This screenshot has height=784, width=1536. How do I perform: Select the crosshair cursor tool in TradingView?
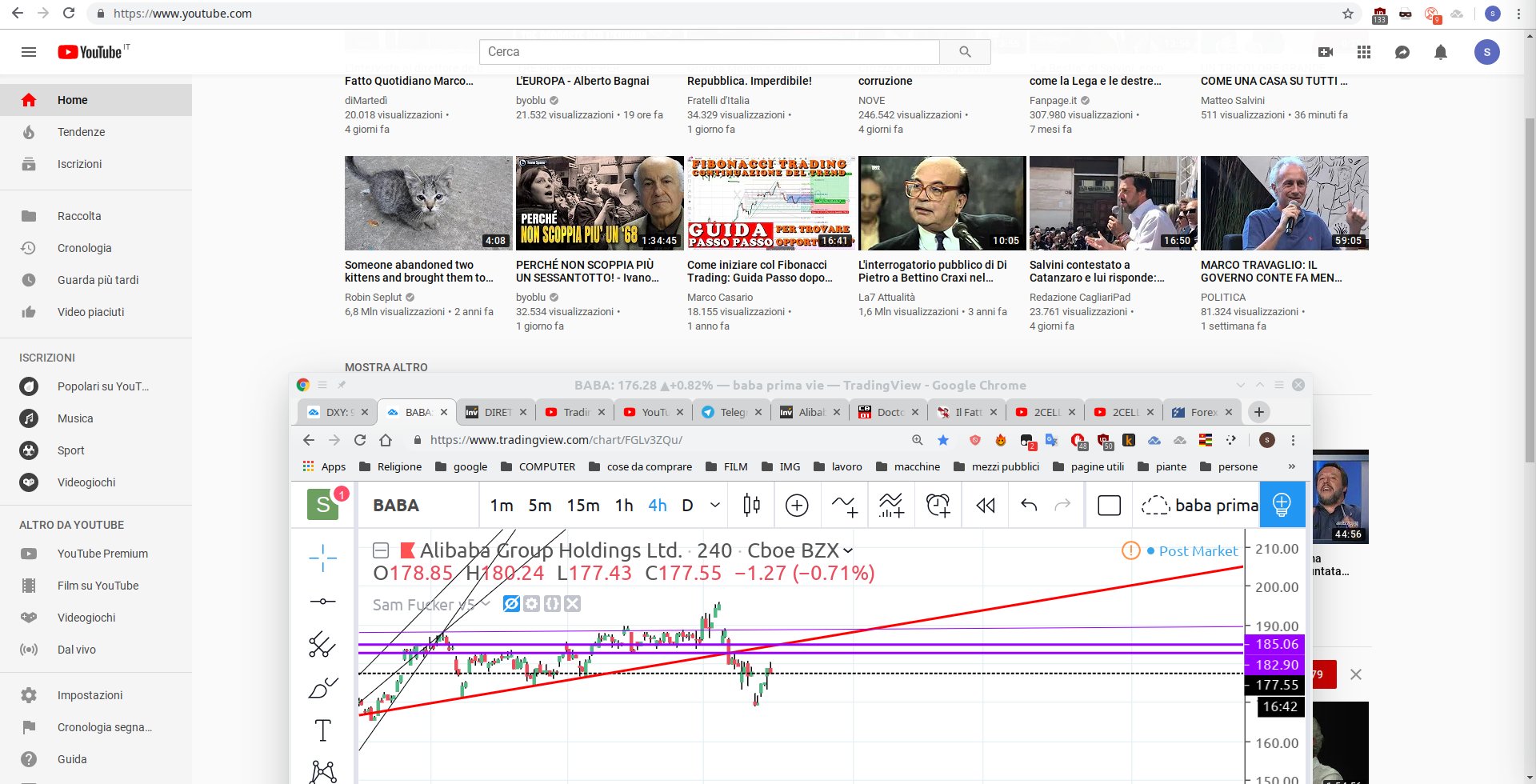tap(323, 558)
